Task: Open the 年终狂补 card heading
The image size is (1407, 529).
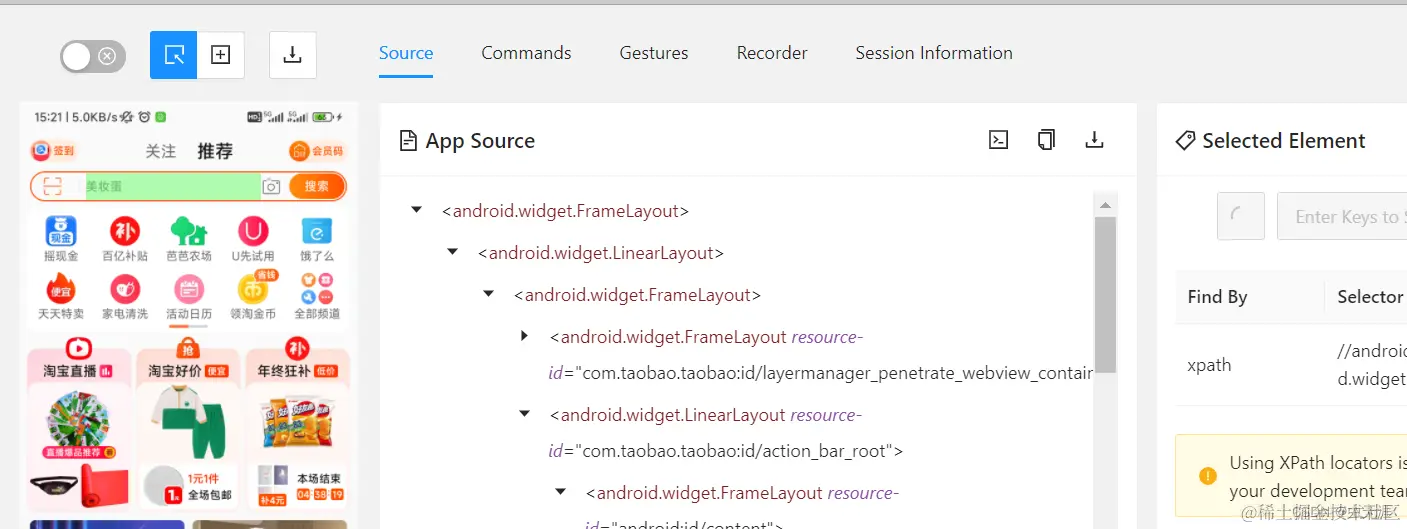Action: (x=296, y=371)
